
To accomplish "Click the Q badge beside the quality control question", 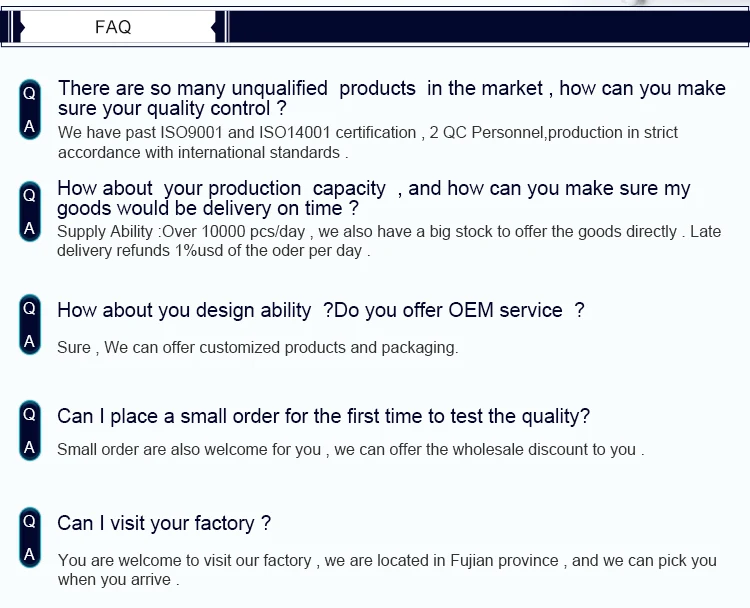I will click(x=29, y=93).
